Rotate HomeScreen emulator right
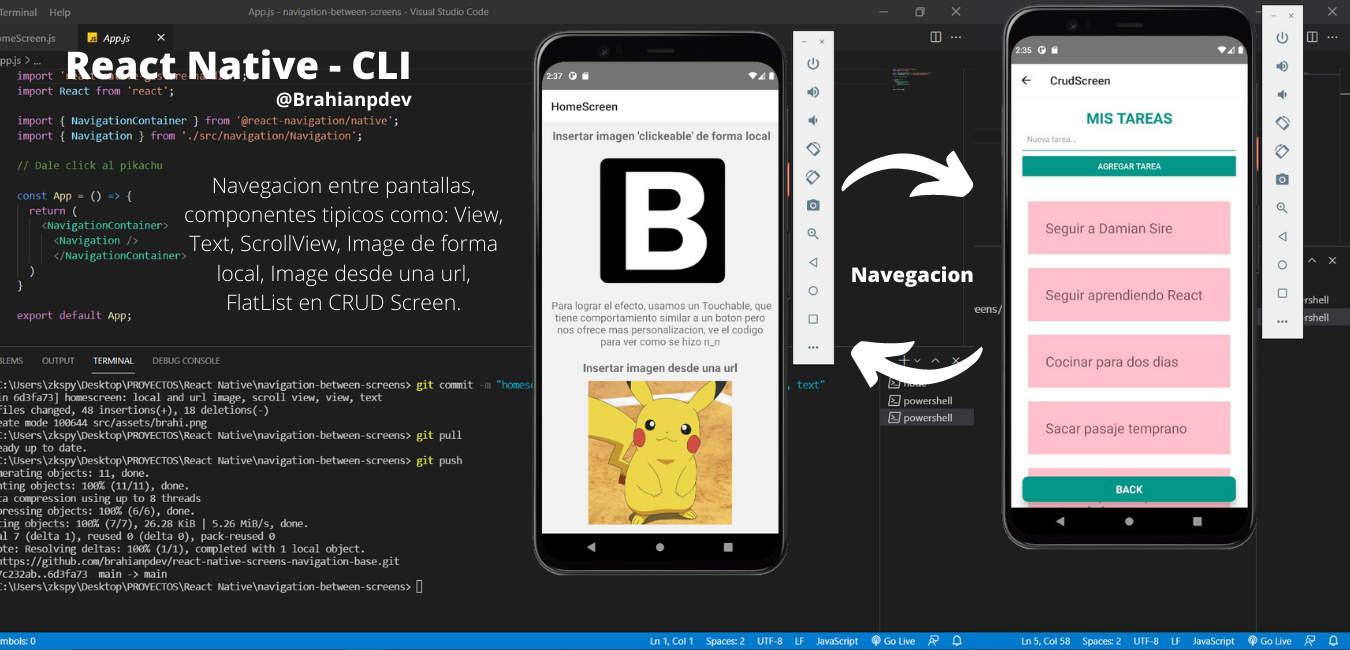This screenshot has width=1350, height=650. (813, 177)
